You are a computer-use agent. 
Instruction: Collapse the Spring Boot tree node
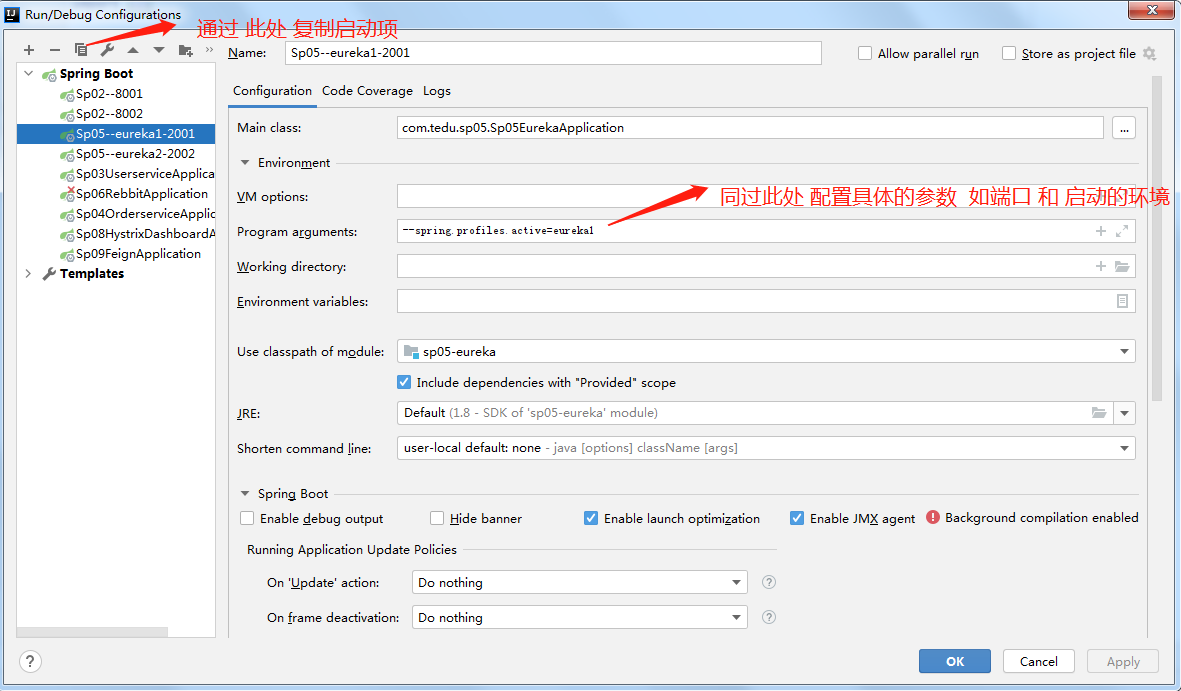pyautogui.click(x=29, y=74)
